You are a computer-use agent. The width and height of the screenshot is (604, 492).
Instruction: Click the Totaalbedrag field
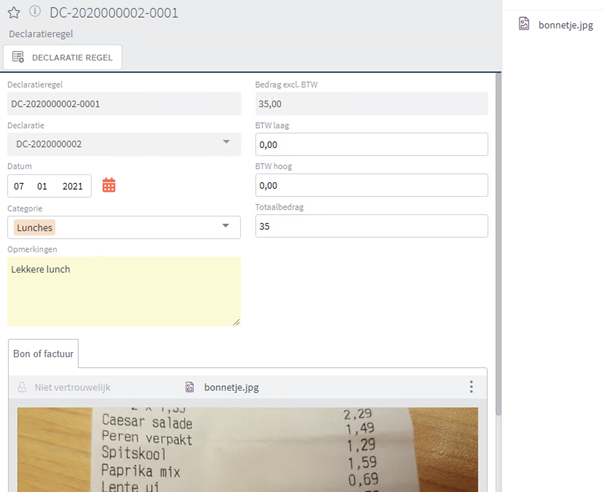pyautogui.click(x=371, y=226)
